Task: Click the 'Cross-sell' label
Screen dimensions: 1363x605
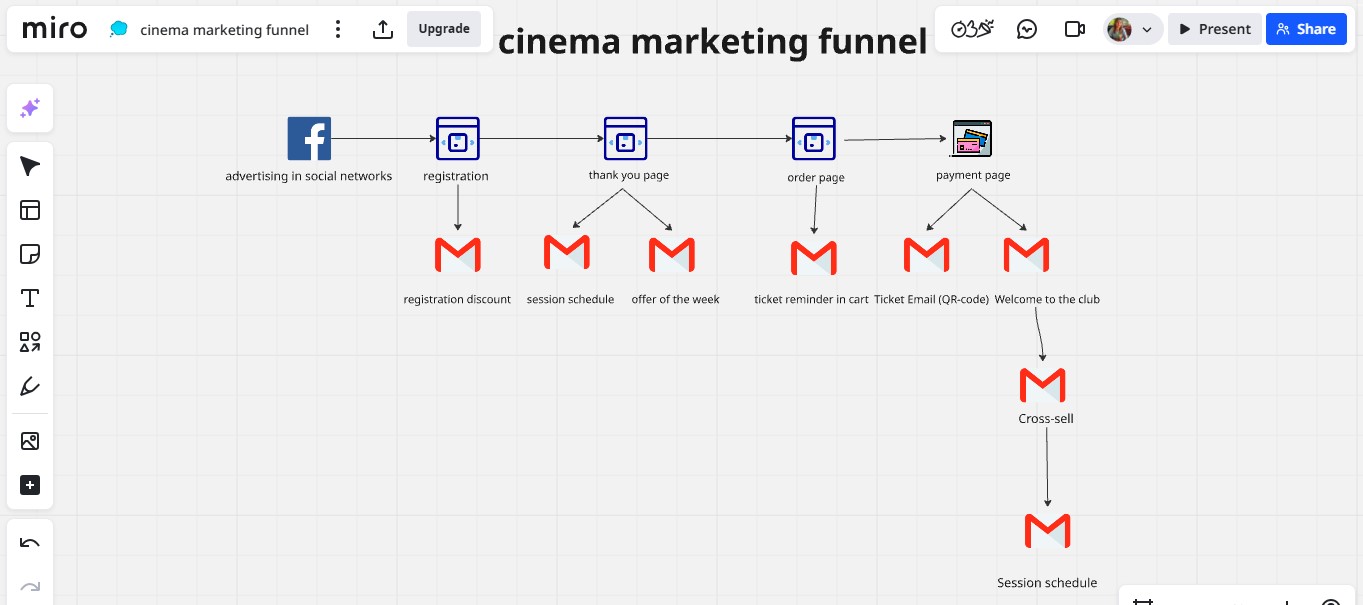Action: (x=1046, y=419)
